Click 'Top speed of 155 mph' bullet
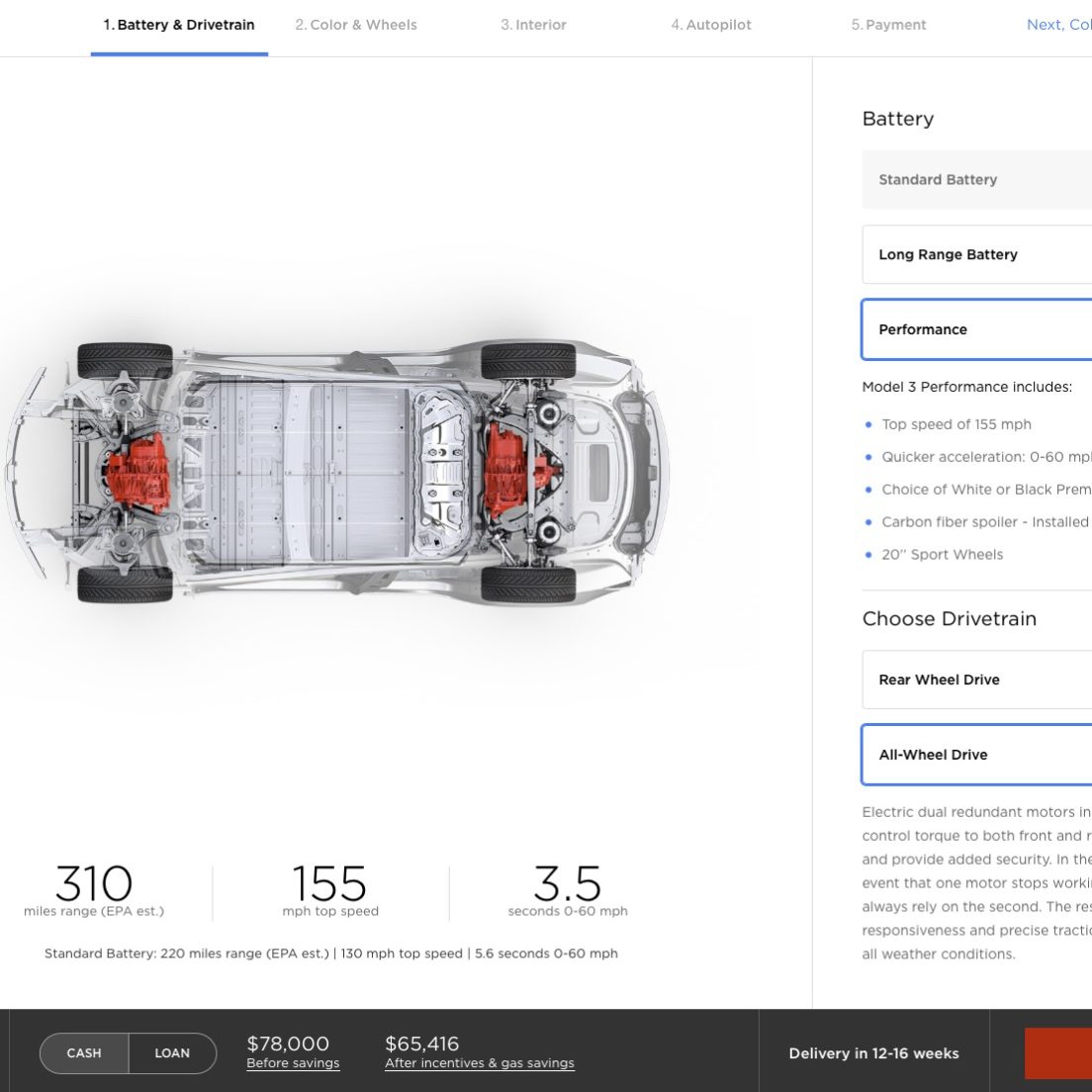1092x1092 pixels. click(x=956, y=424)
